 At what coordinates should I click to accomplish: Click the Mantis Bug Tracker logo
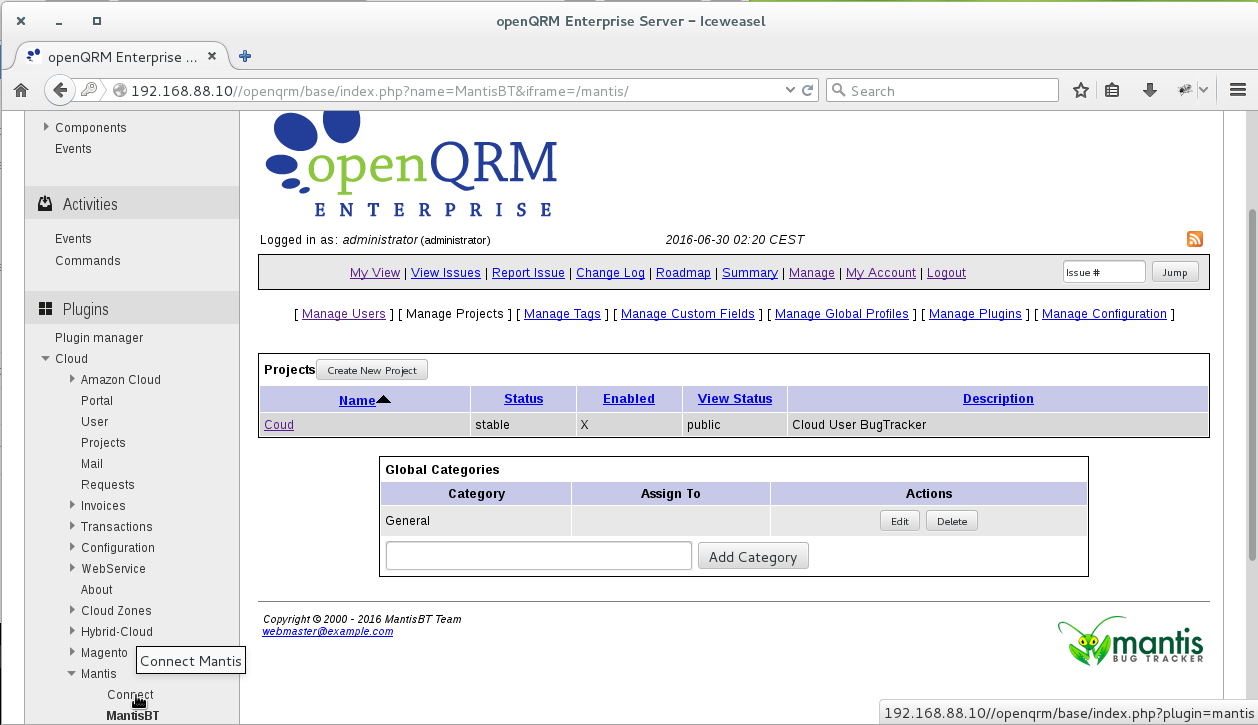pos(1131,641)
